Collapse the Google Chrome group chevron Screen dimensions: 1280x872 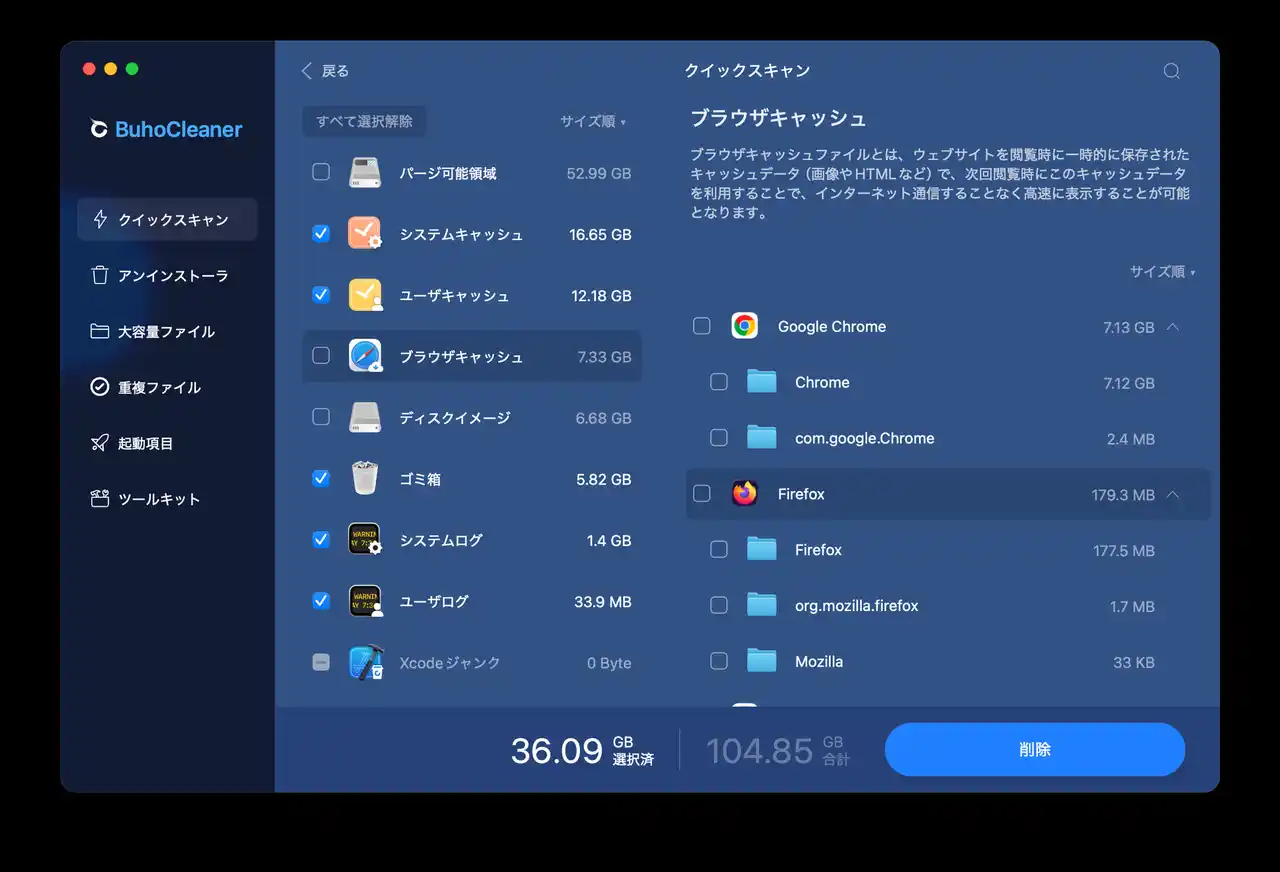[1173, 326]
